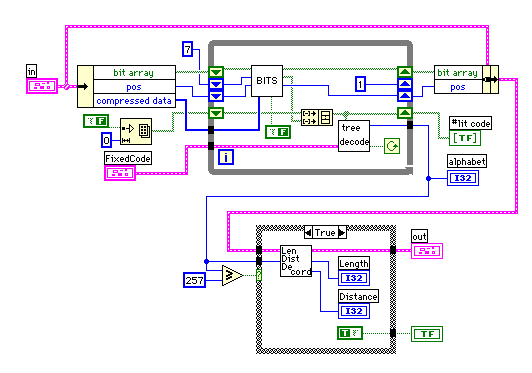Image resolution: width=532 pixels, height=373 pixels.
Task: Select the loop iteration terminal i
Action: 226,157
